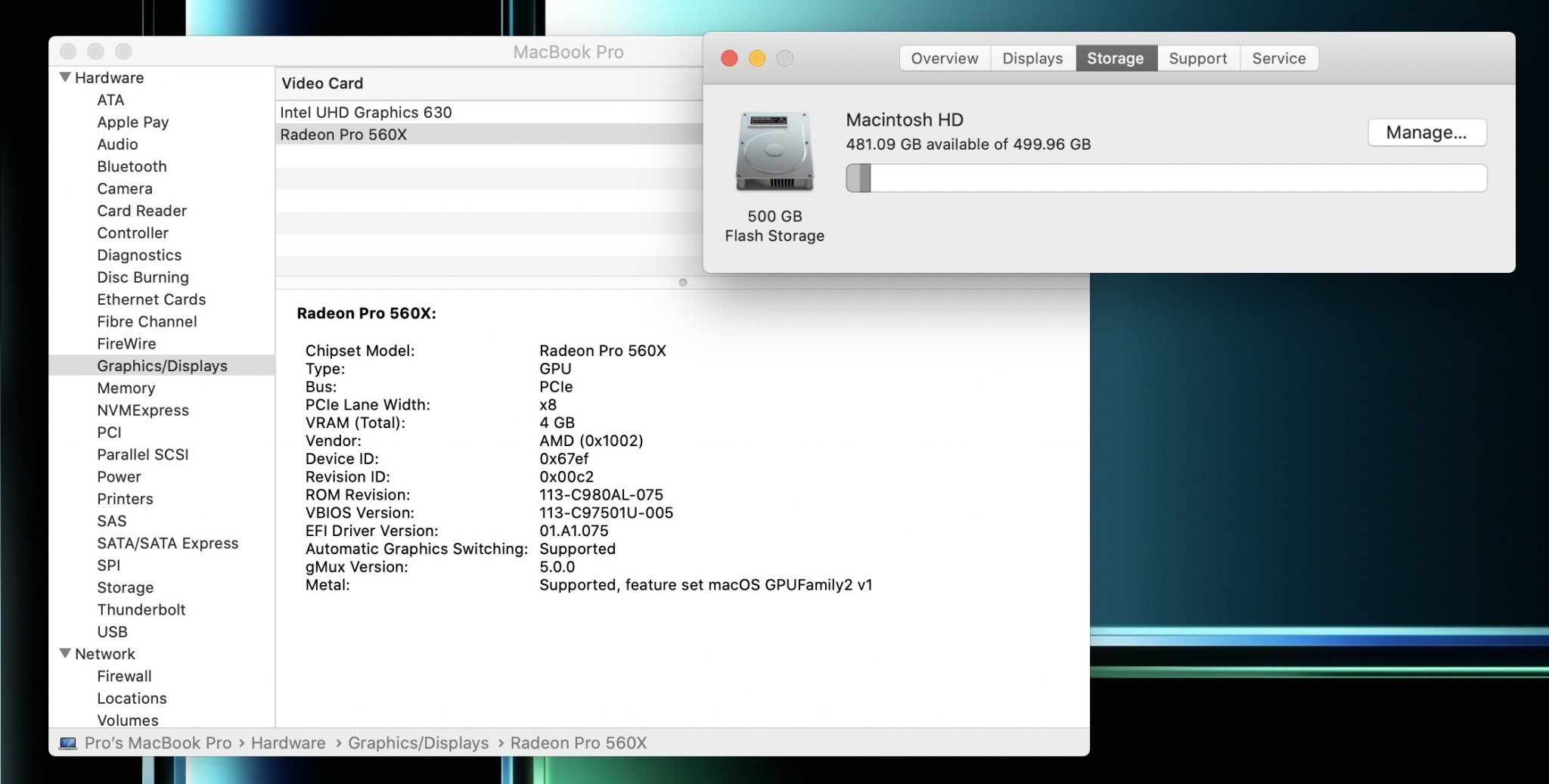
Task: Click the 500 GB Flash Storage label
Action: click(x=774, y=226)
